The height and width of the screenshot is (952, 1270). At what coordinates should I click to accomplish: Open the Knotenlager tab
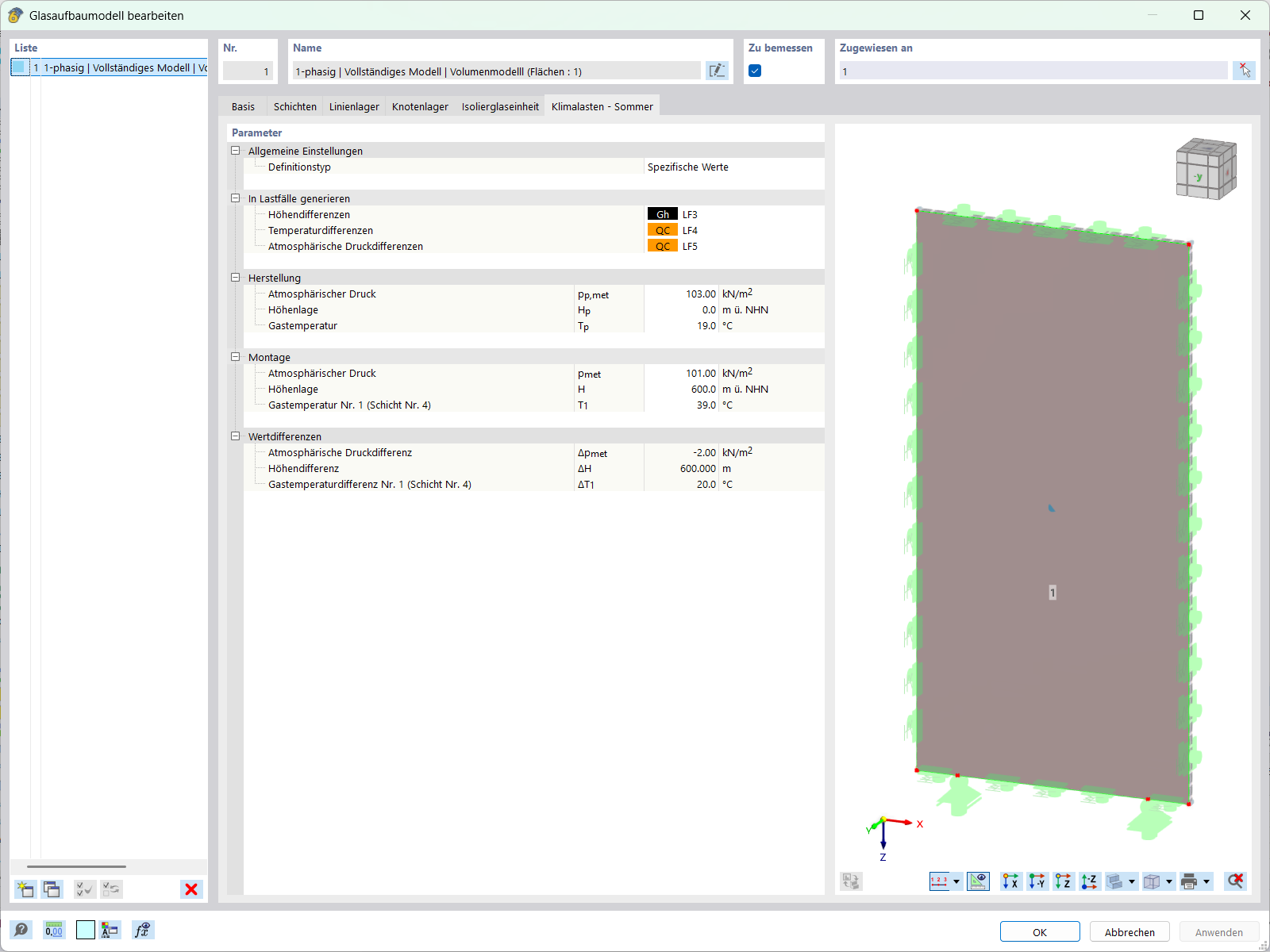point(420,106)
